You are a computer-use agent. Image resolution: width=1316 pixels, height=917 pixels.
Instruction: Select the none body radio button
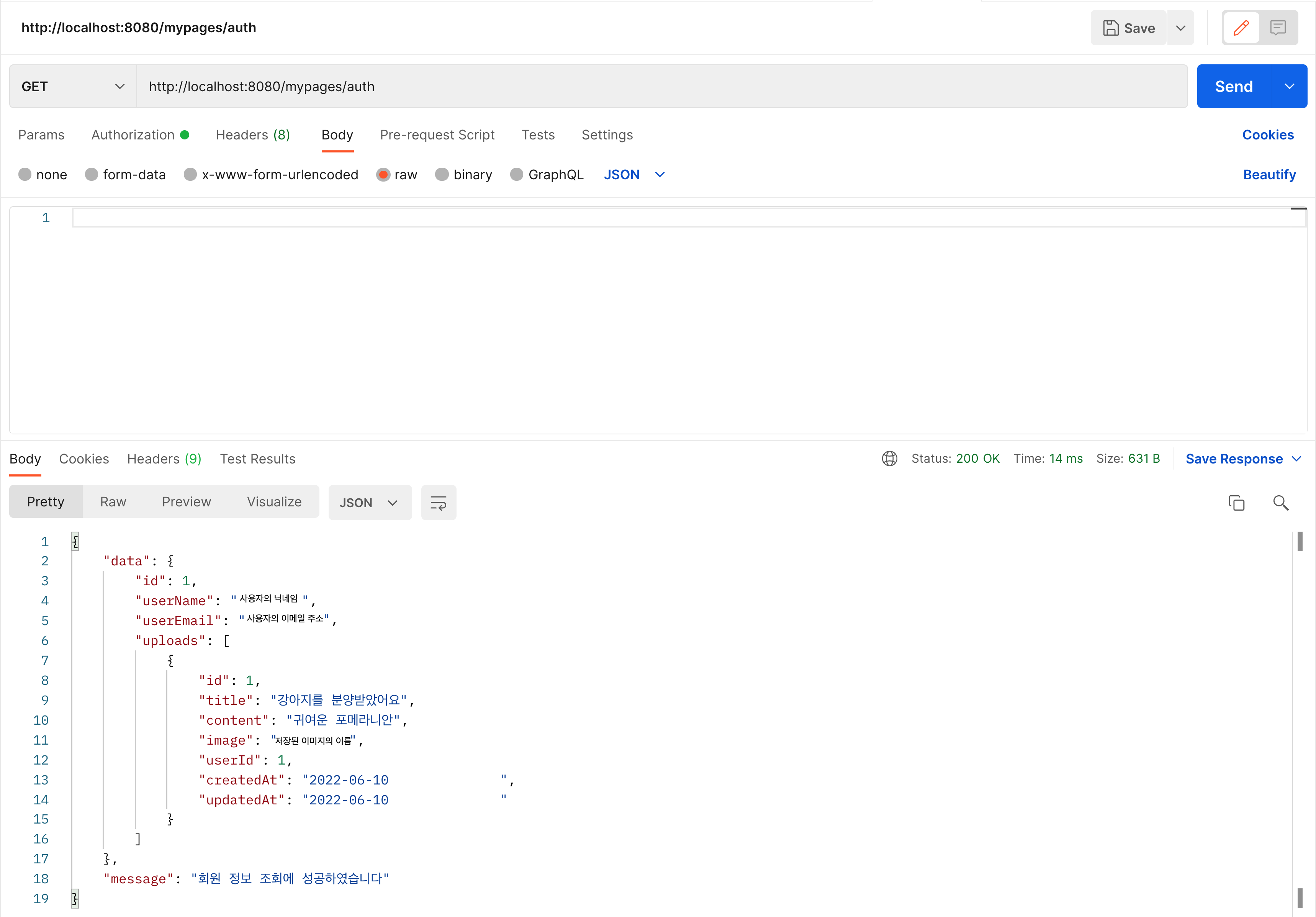(x=25, y=174)
